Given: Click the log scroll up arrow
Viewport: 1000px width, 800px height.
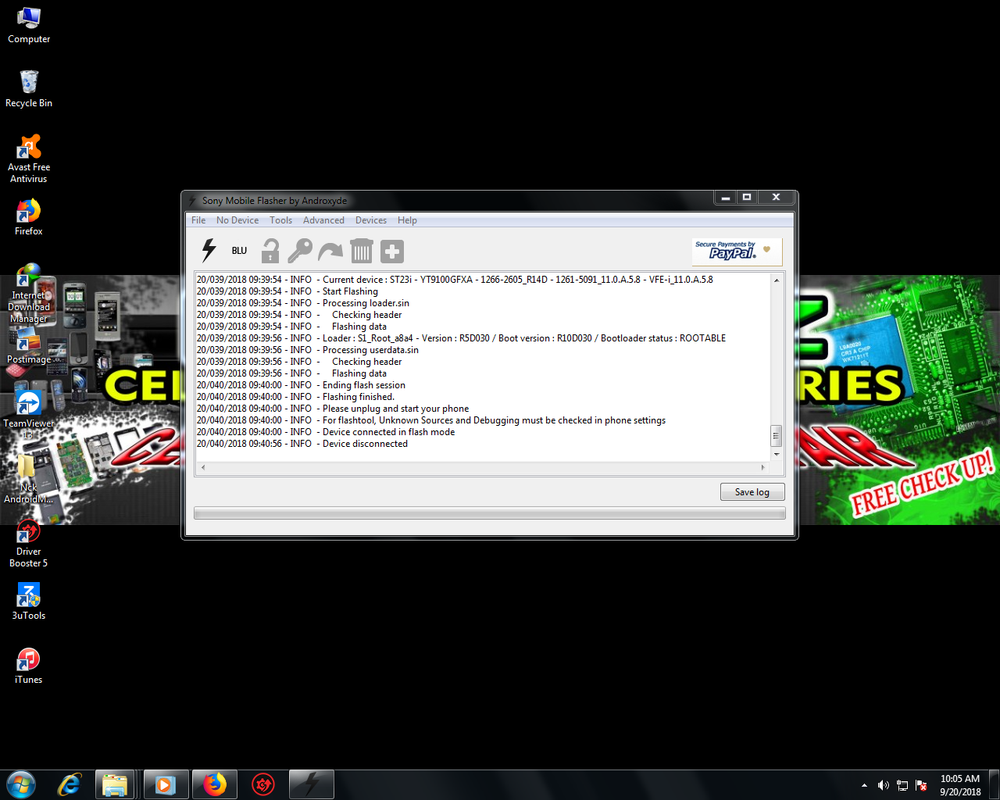Looking at the screenshot, I should (776, 280).
